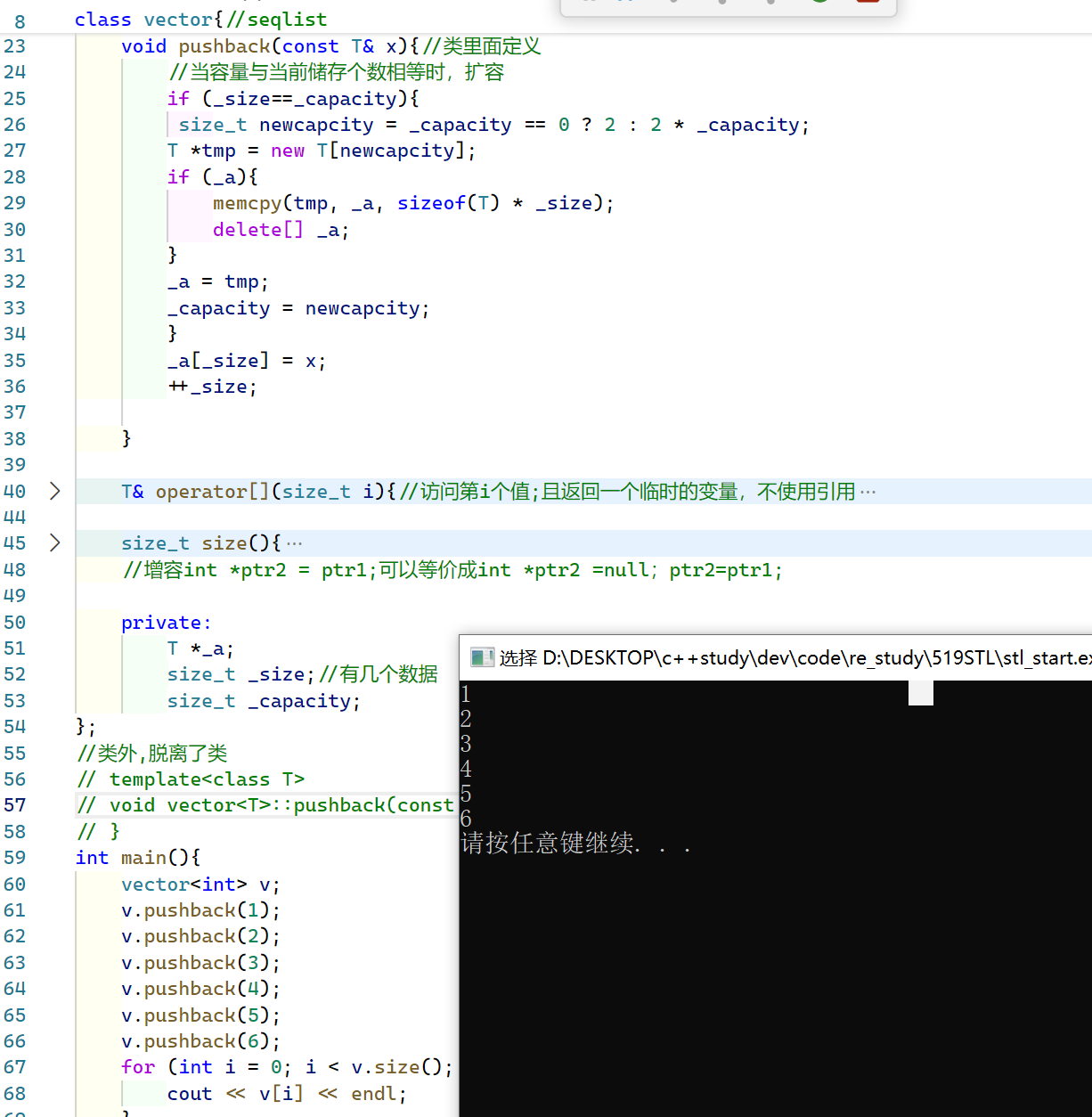Click 'T& operator[](size_t i)' folded line

click(258, 492)
